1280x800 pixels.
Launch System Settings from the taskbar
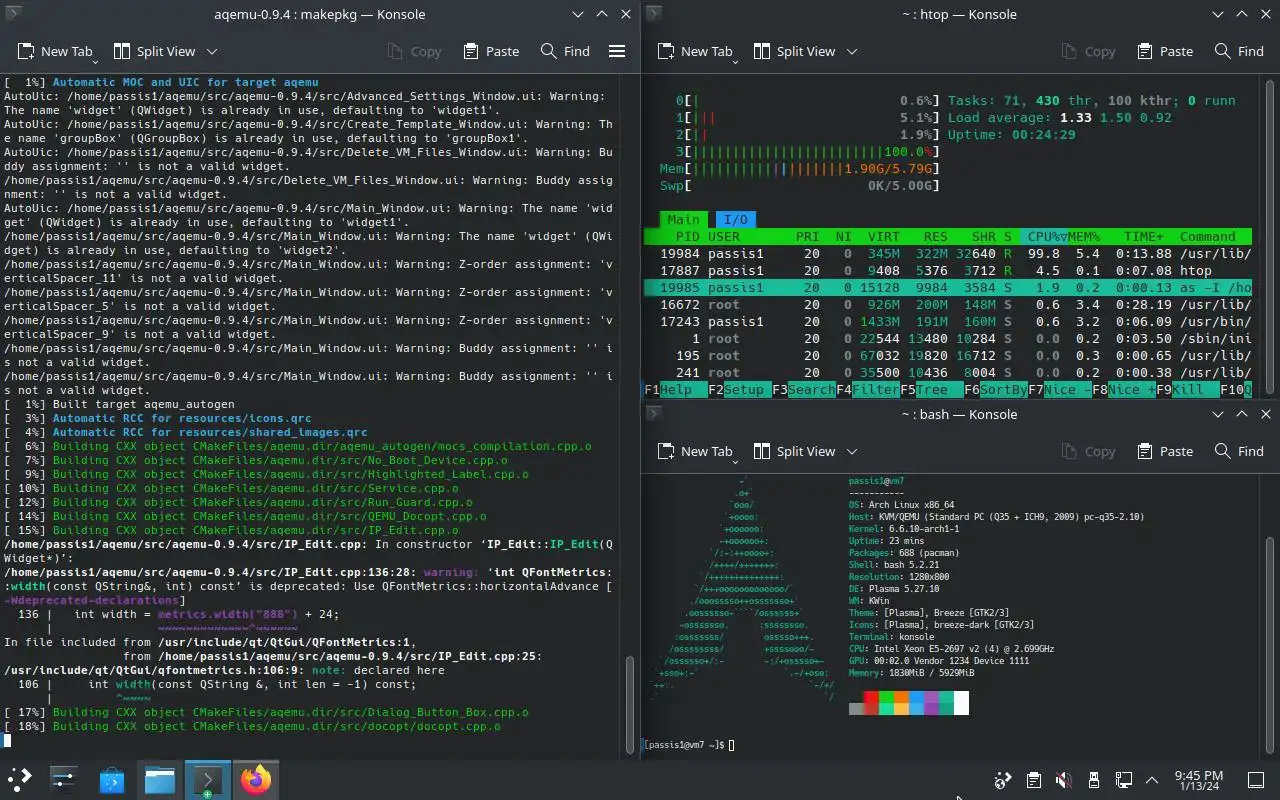(64, 779)
